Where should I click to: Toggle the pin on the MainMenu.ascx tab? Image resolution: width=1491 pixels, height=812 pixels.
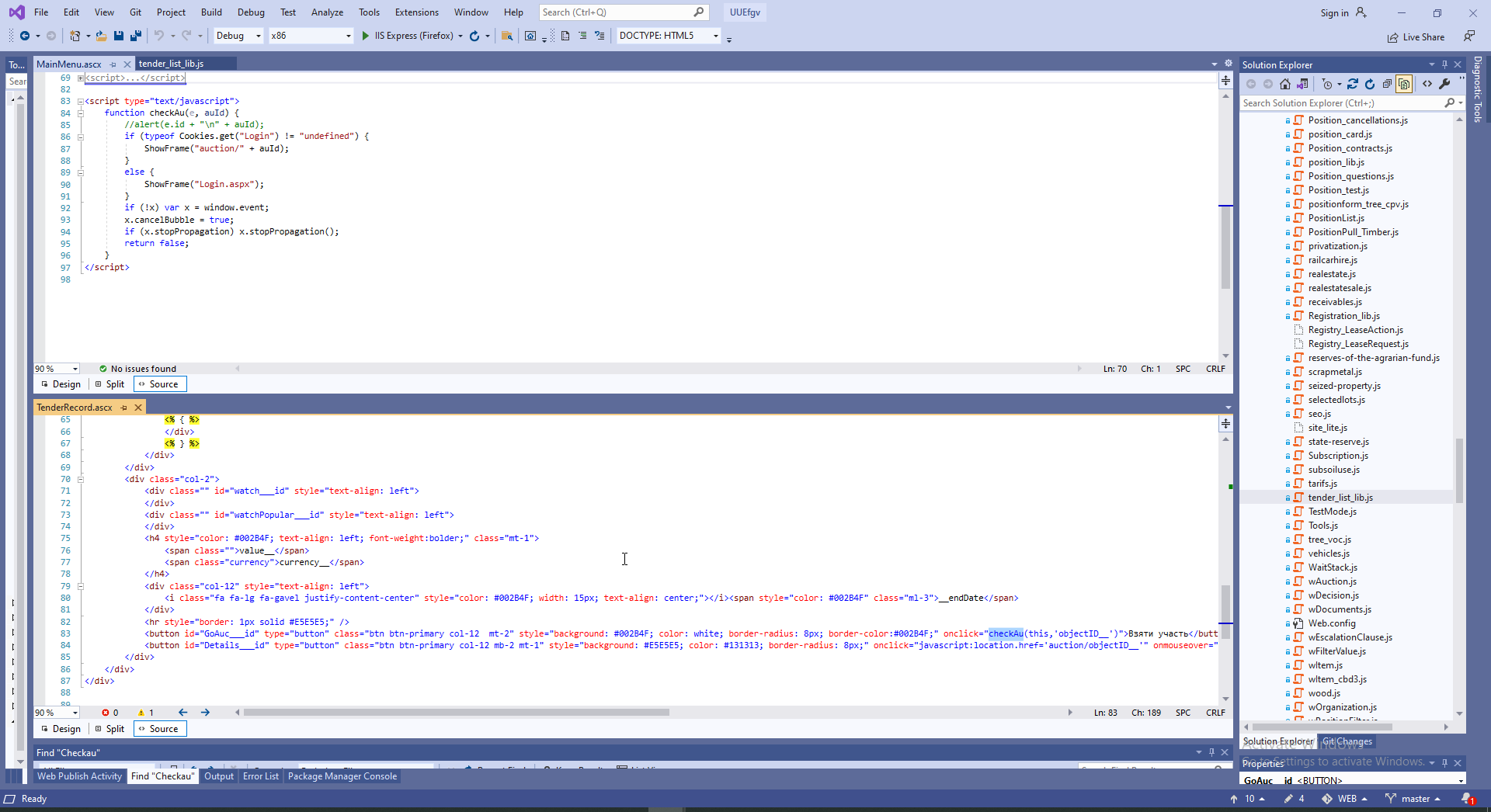pos(113,64)
